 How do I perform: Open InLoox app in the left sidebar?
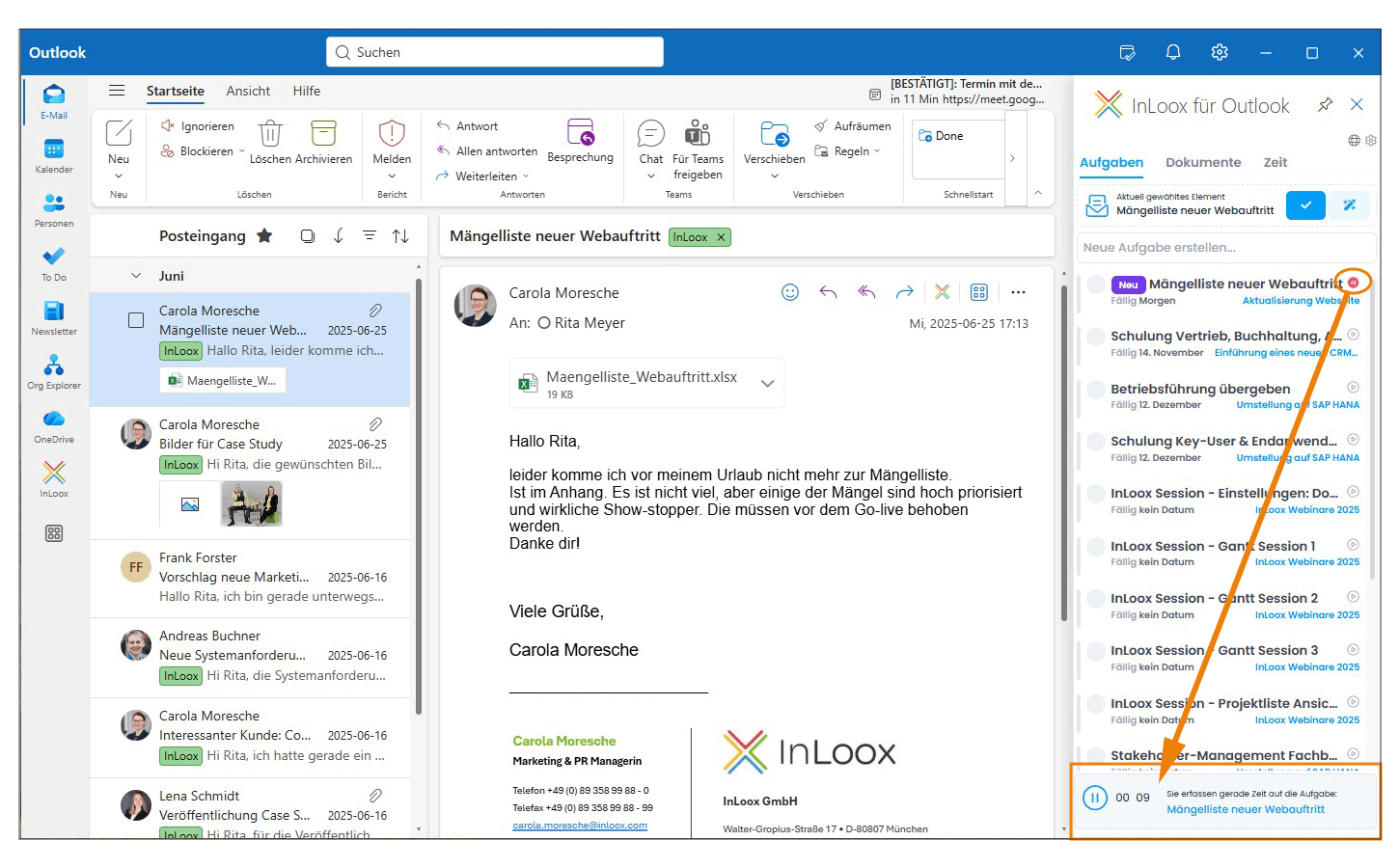tap(54, 479)
